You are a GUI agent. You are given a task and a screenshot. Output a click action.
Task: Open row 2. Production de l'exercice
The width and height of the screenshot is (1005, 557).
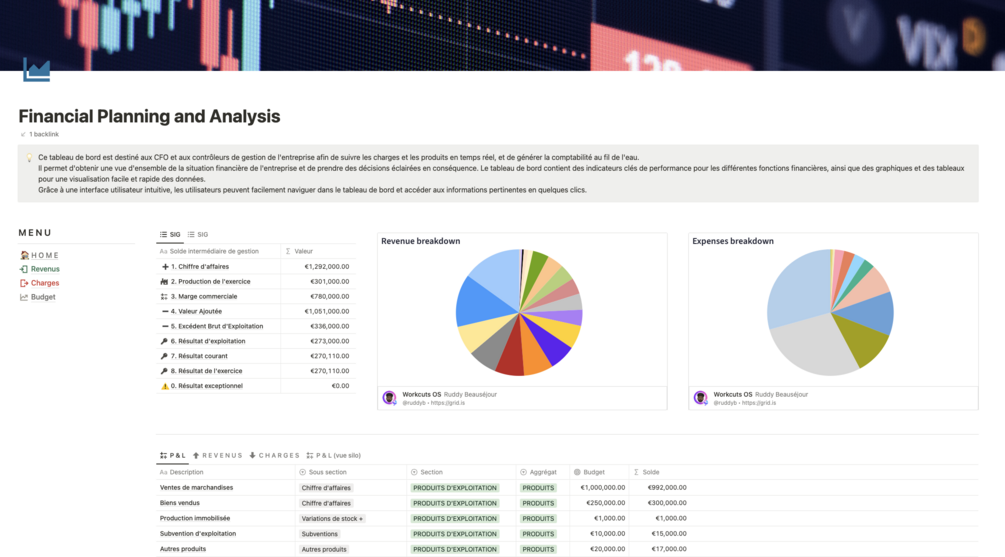point(210,281)
